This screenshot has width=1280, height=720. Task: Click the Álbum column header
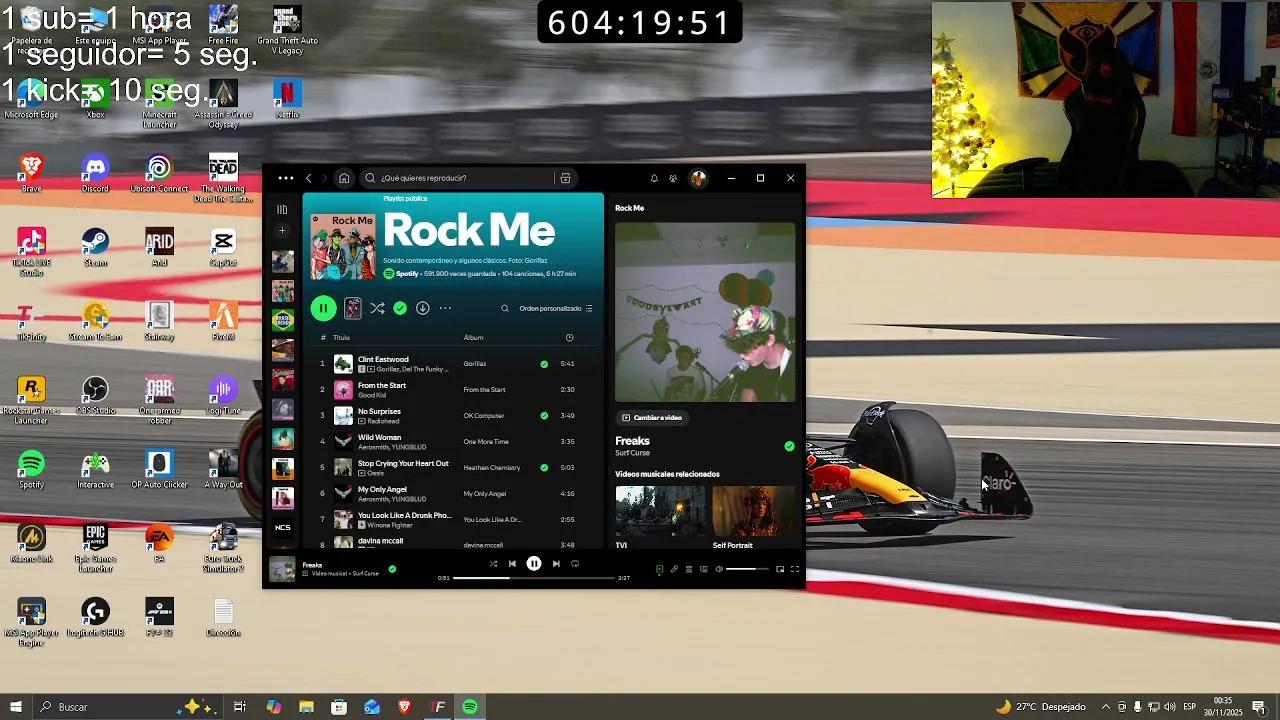[x=473, y=338]
